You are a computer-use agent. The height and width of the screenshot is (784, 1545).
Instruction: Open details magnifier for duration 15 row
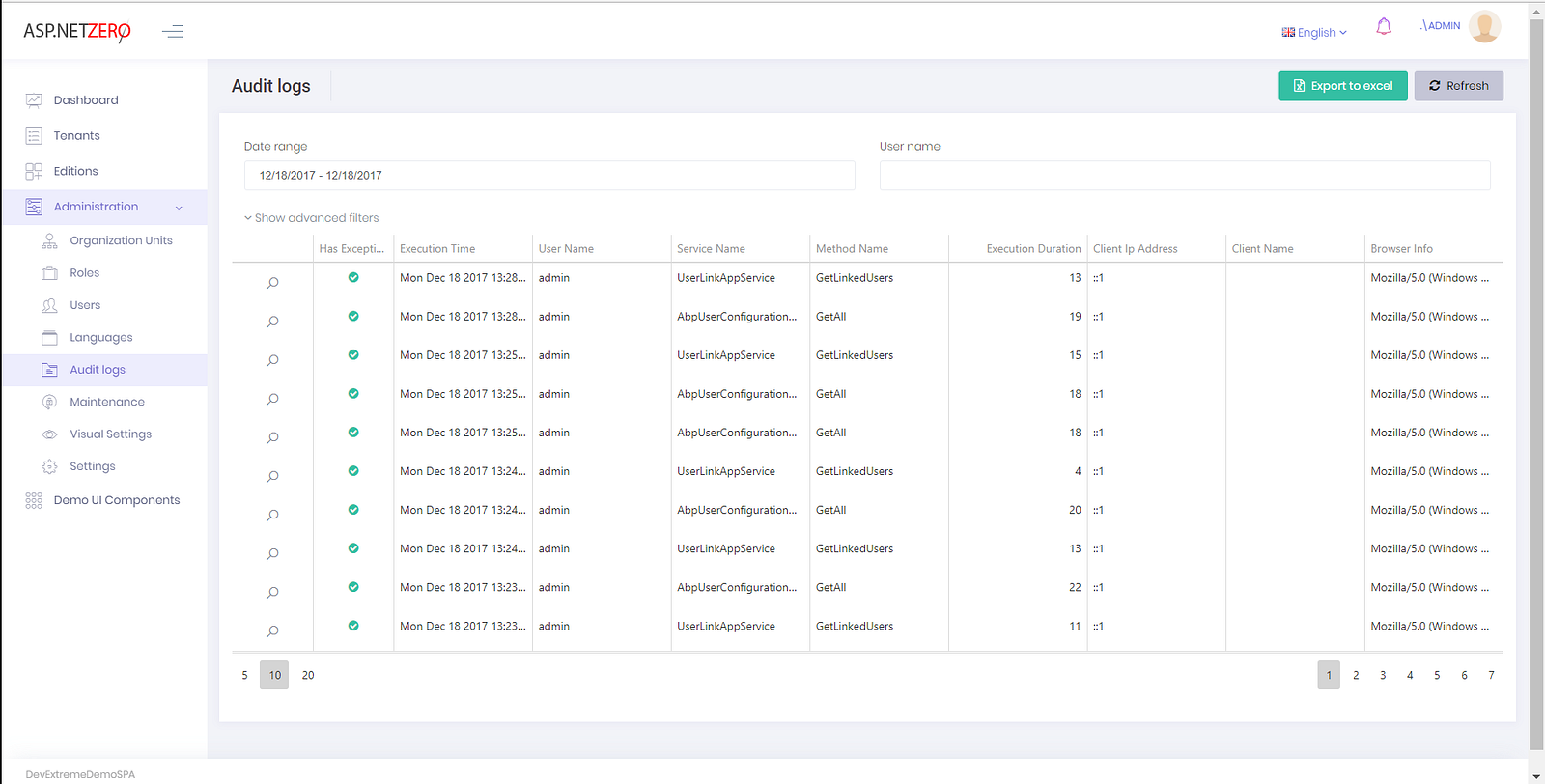click(272, 360)
